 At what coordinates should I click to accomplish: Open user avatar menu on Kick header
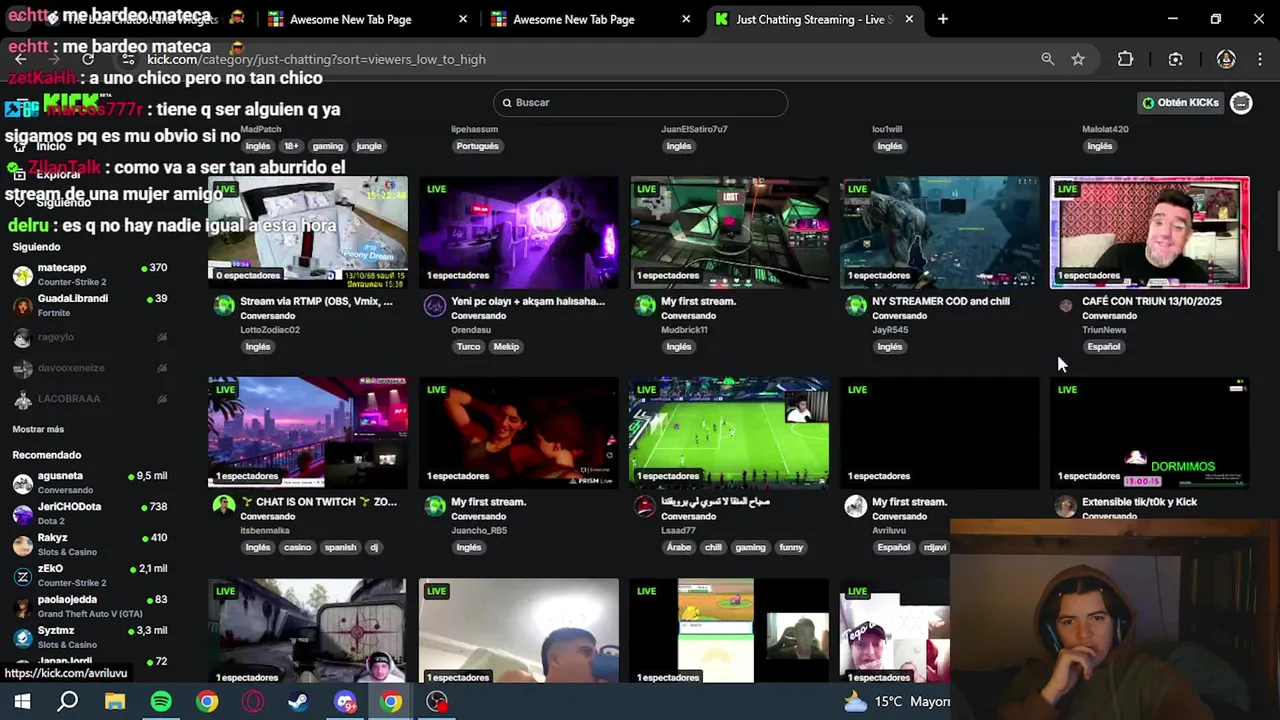pyautogui.click(x=1241, y=103)
